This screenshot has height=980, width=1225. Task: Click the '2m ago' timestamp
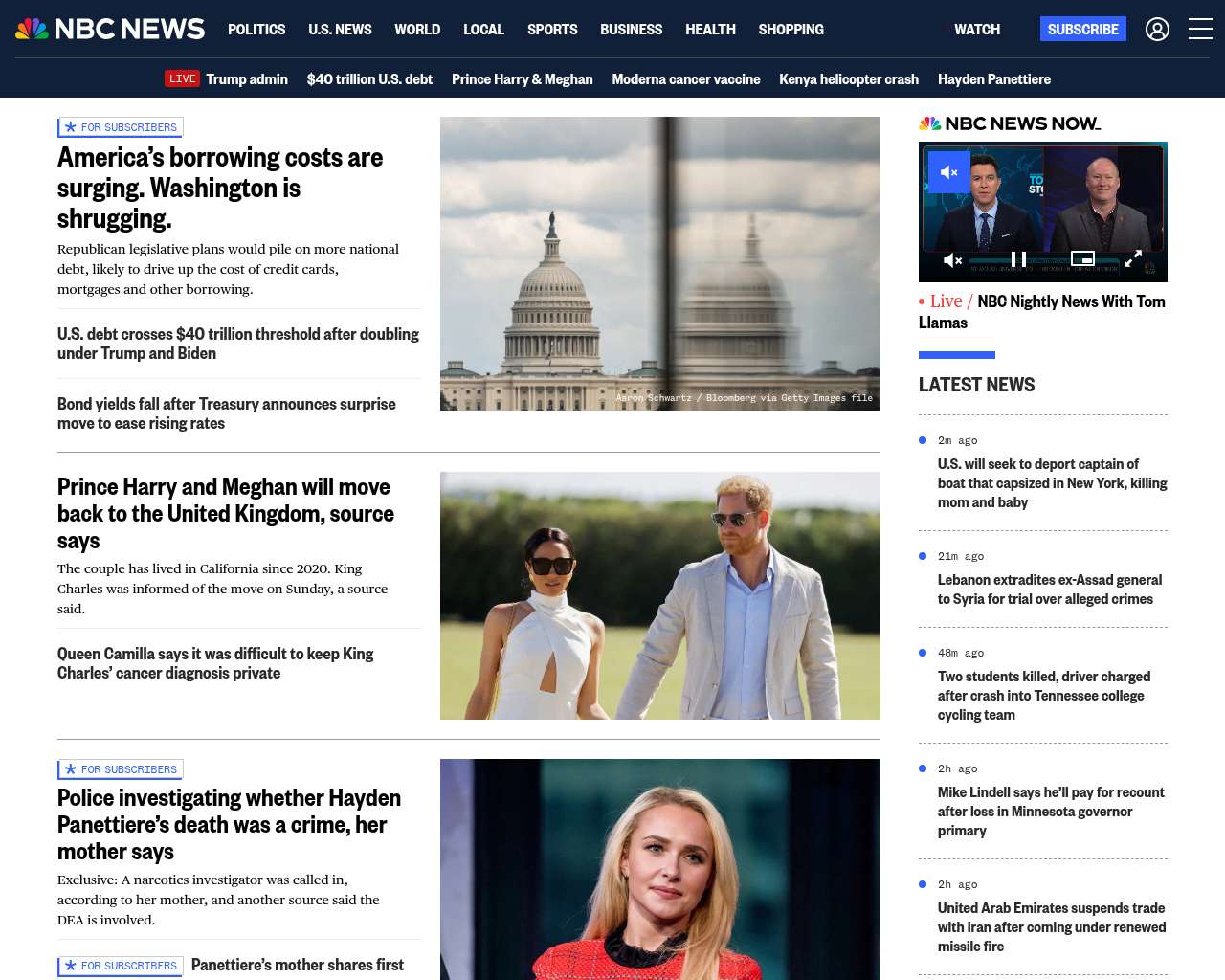(957, 440)
